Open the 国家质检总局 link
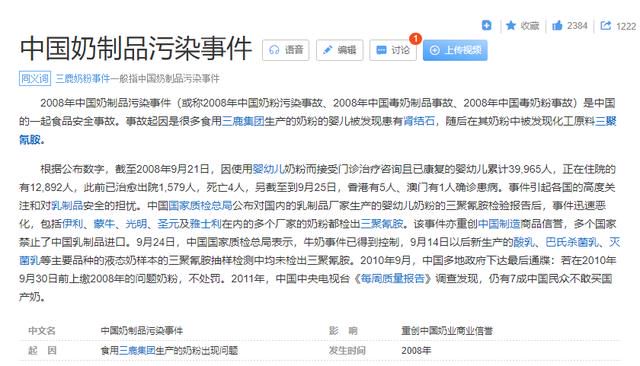Viewport: 640px width, 366px height. coord(200,205)
